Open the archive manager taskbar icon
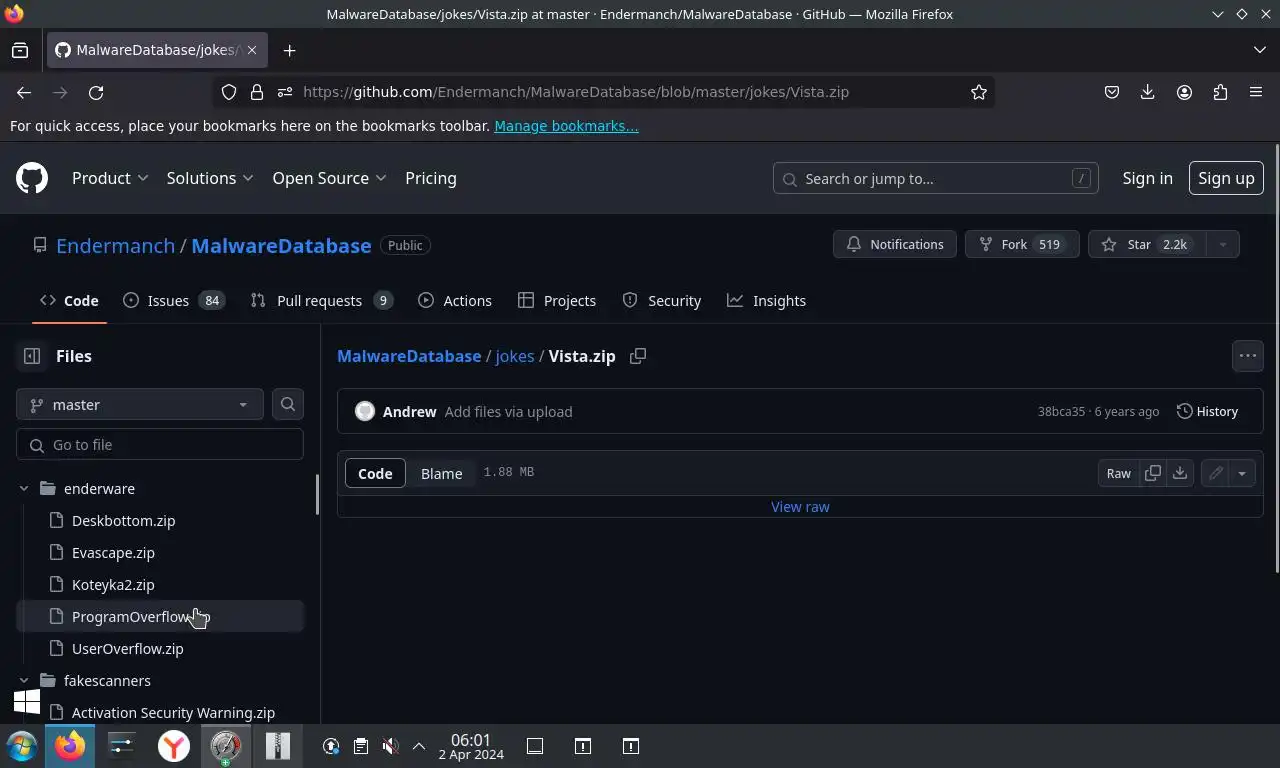Viewport: 1280px width, 768px height. pos(277,746)
